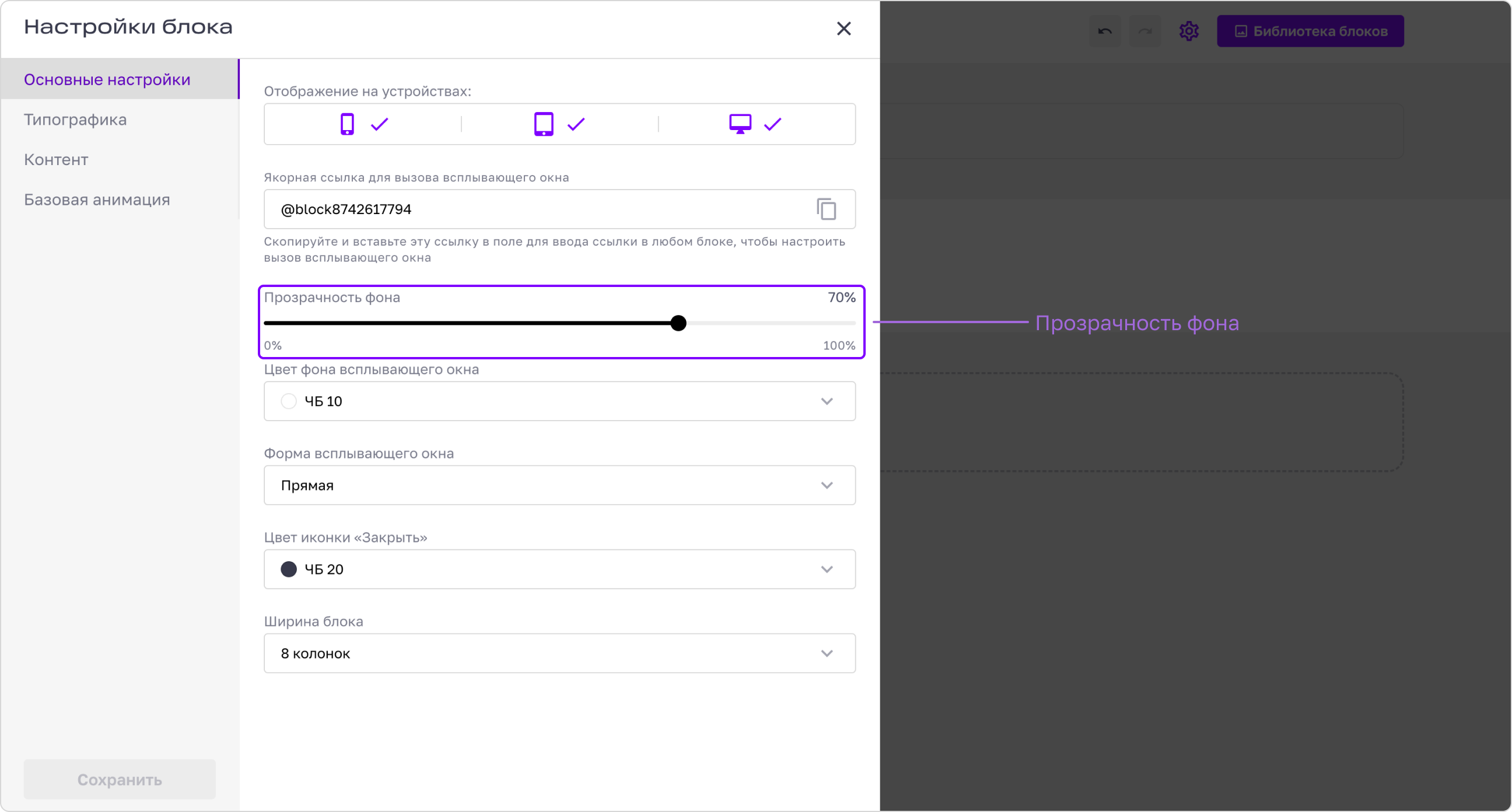Open the block width dropdown 8 колонок
The height and width of the screenshot is (812, 1512).
click(559, 653)
